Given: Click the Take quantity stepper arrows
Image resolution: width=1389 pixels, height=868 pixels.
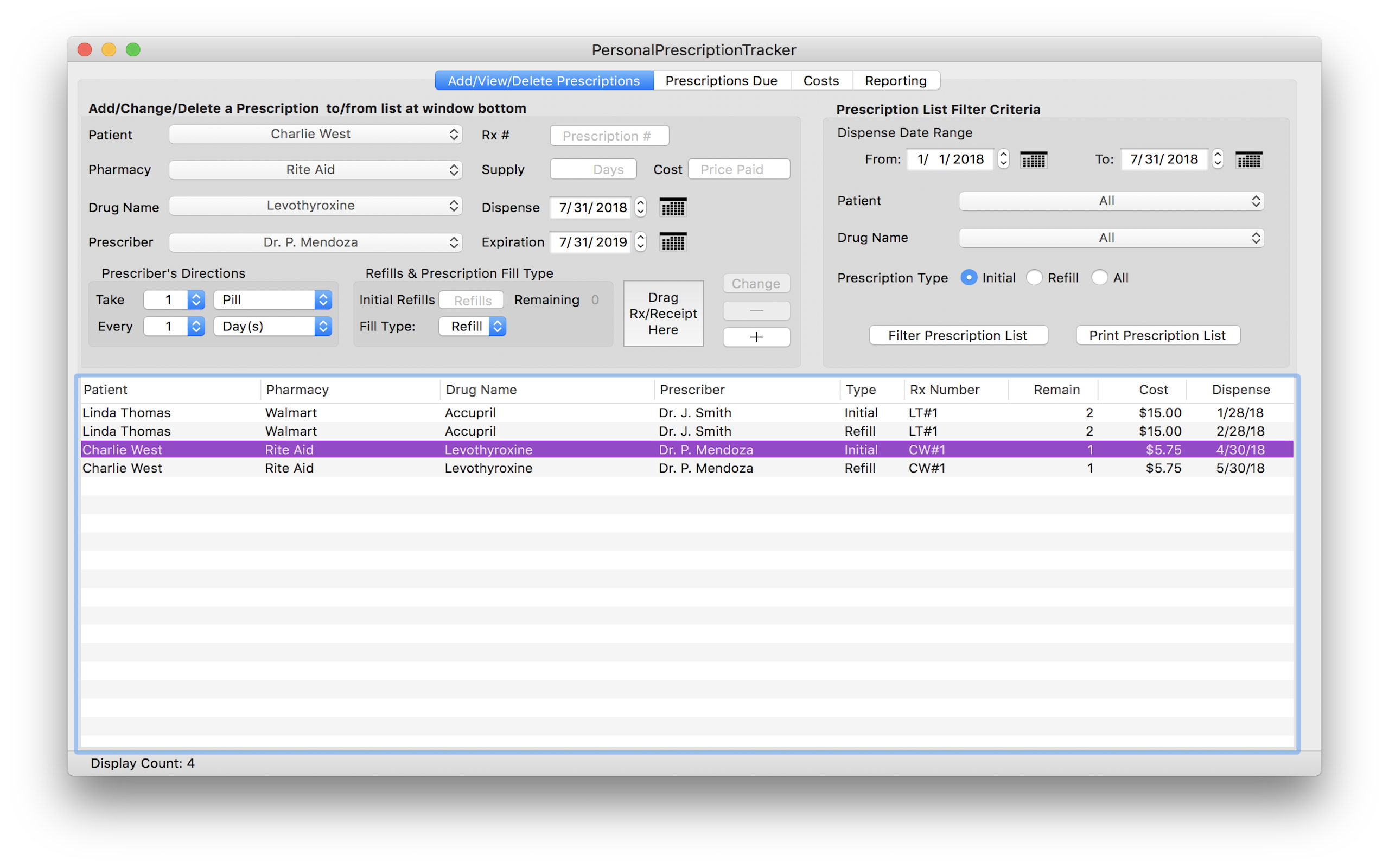Looking at the screenshot, I should pyautogui.click(x=196, y=299).
